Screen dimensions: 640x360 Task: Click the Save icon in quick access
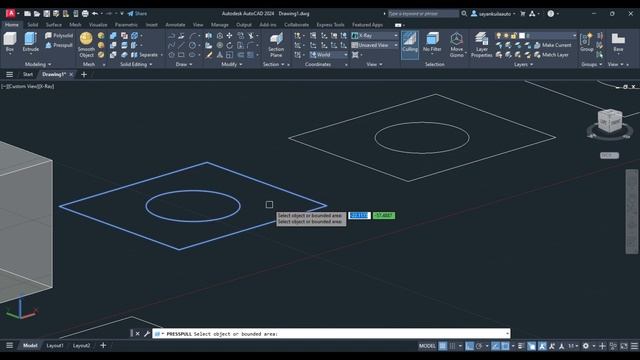(47, 13)
